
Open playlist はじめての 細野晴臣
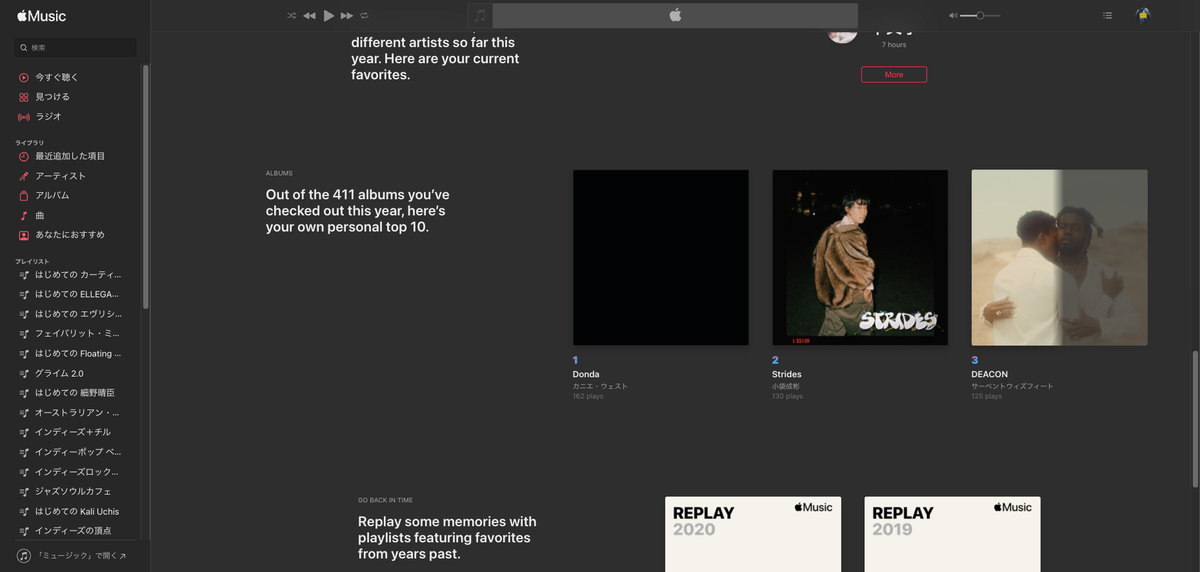pyautogui.click(x=75, y=393)
